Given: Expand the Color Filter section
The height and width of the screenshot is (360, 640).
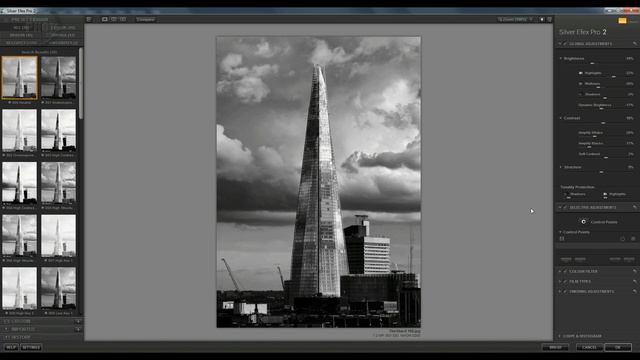Looking at the screenshot, I should (560, 271).
